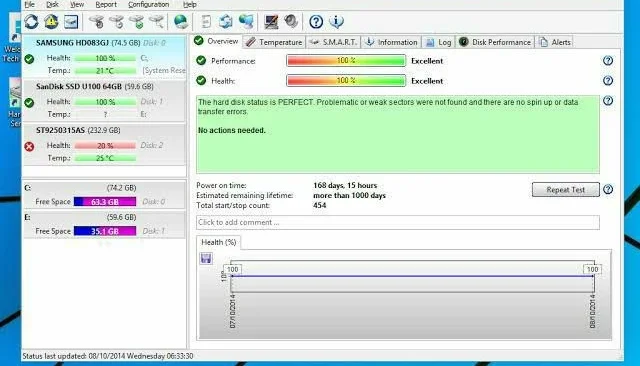The height and width of the screenshot is (366, 640).
Task: Click the 08/10/2014 date label on chart
Action: tap(592, 311)
